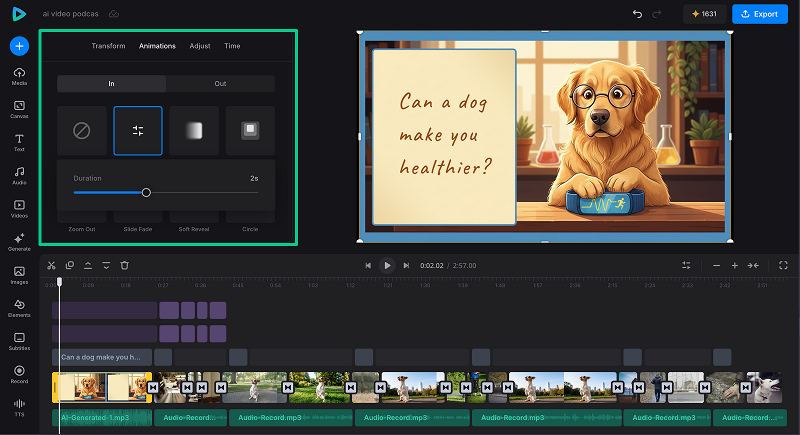Select the AI-Generated-1.mp3 audio clip
Image resolution: width=800 pixels, height=435 pixels.
tap(102, 417)
